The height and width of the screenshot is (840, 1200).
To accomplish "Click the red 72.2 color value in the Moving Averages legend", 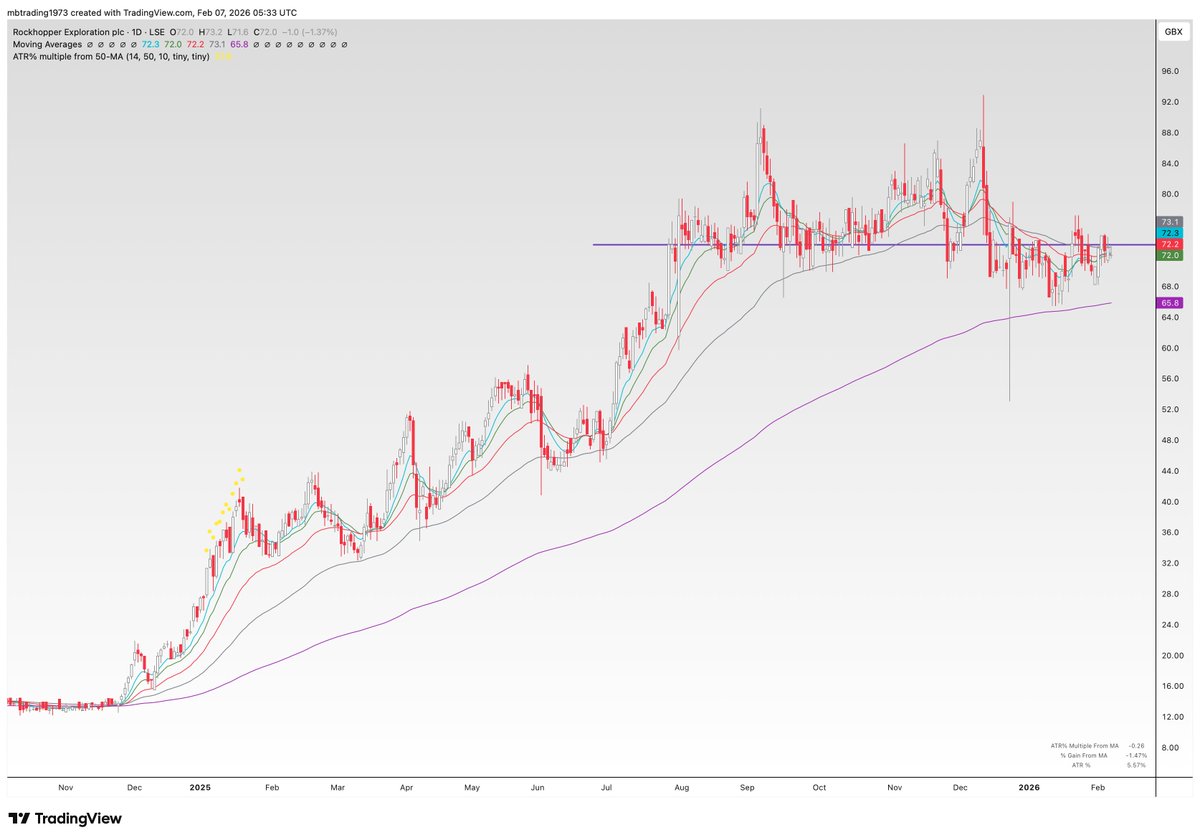I will 194,44.
